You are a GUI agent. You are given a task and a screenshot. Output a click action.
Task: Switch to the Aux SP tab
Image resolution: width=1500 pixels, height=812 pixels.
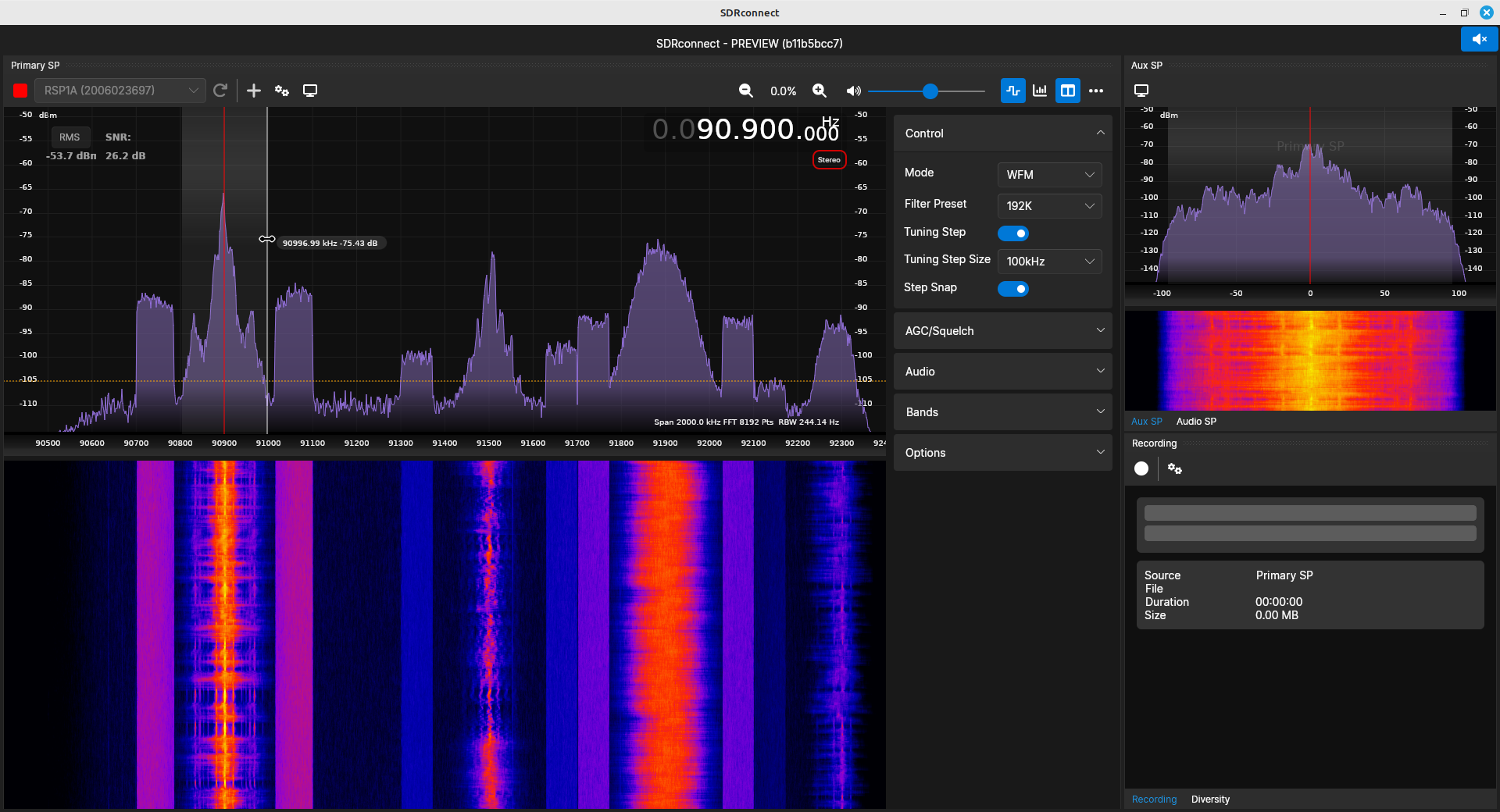(x=1146, y=422)
